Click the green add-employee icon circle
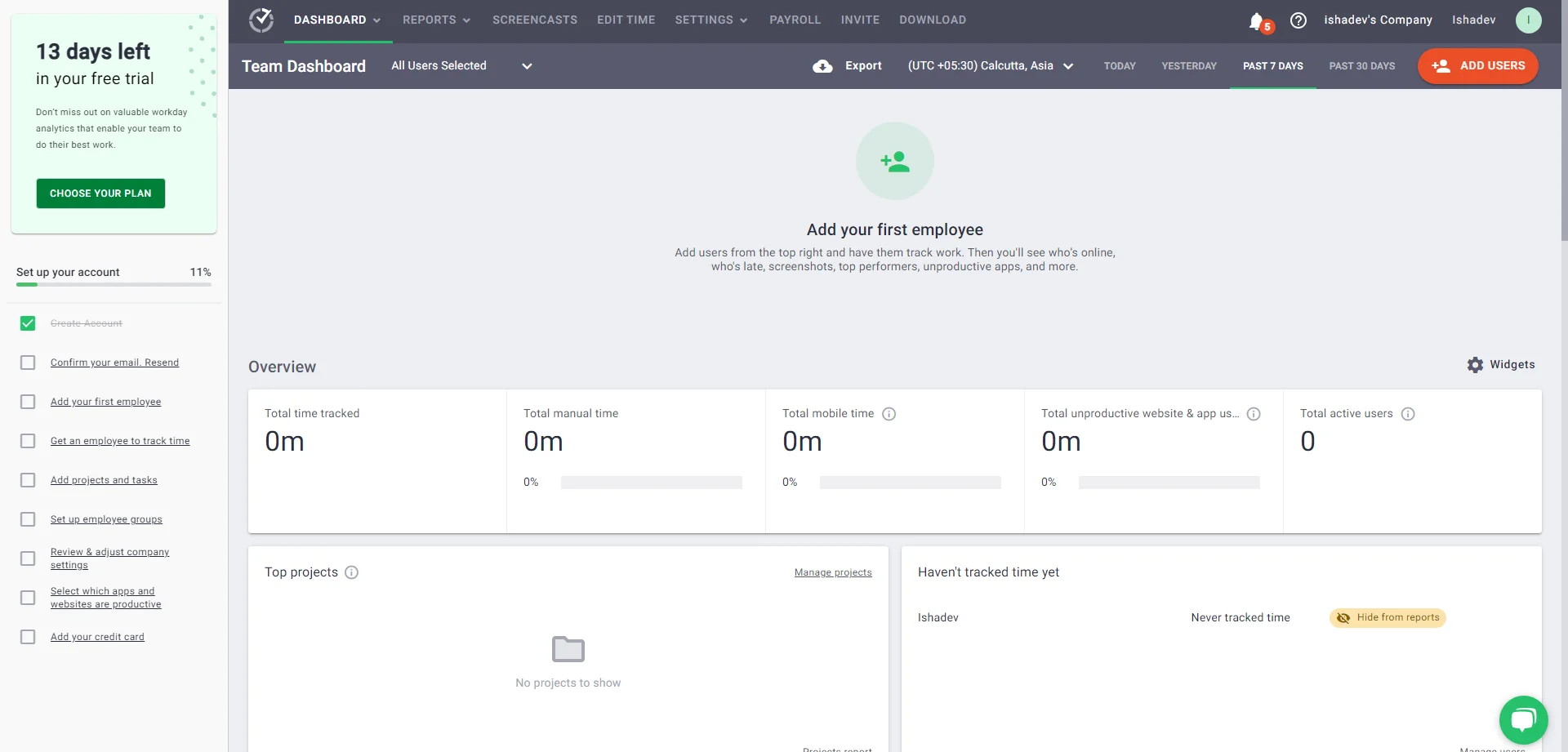Viewport: 1568px width, 752px height. (x=895, y=161)
